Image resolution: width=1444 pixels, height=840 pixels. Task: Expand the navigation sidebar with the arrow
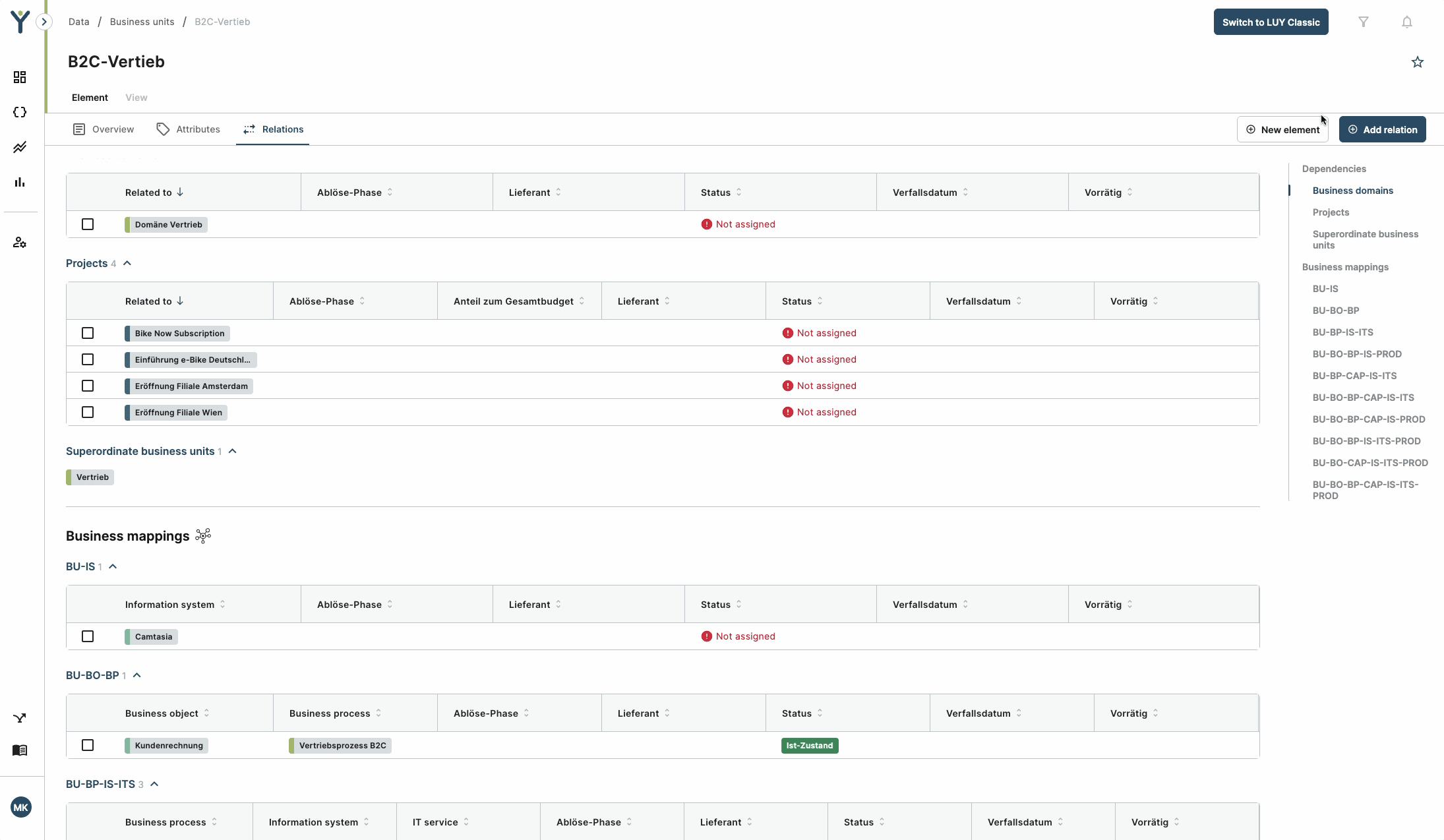tap(44, 22)
